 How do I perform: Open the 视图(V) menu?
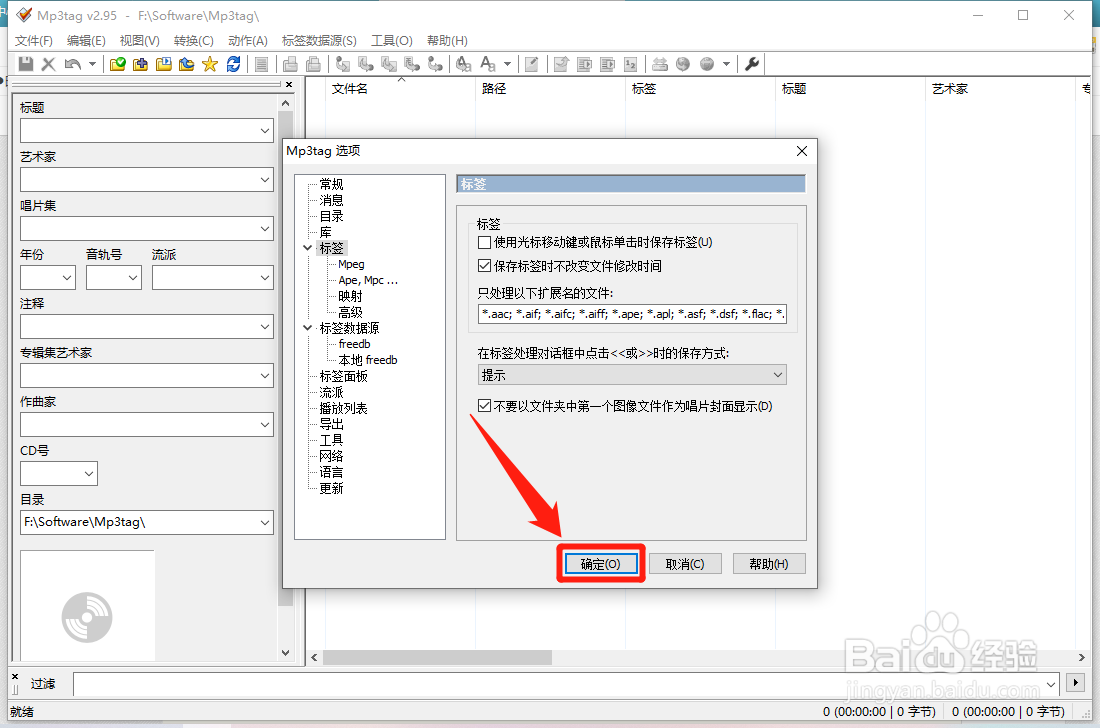(x=140, y=41)
